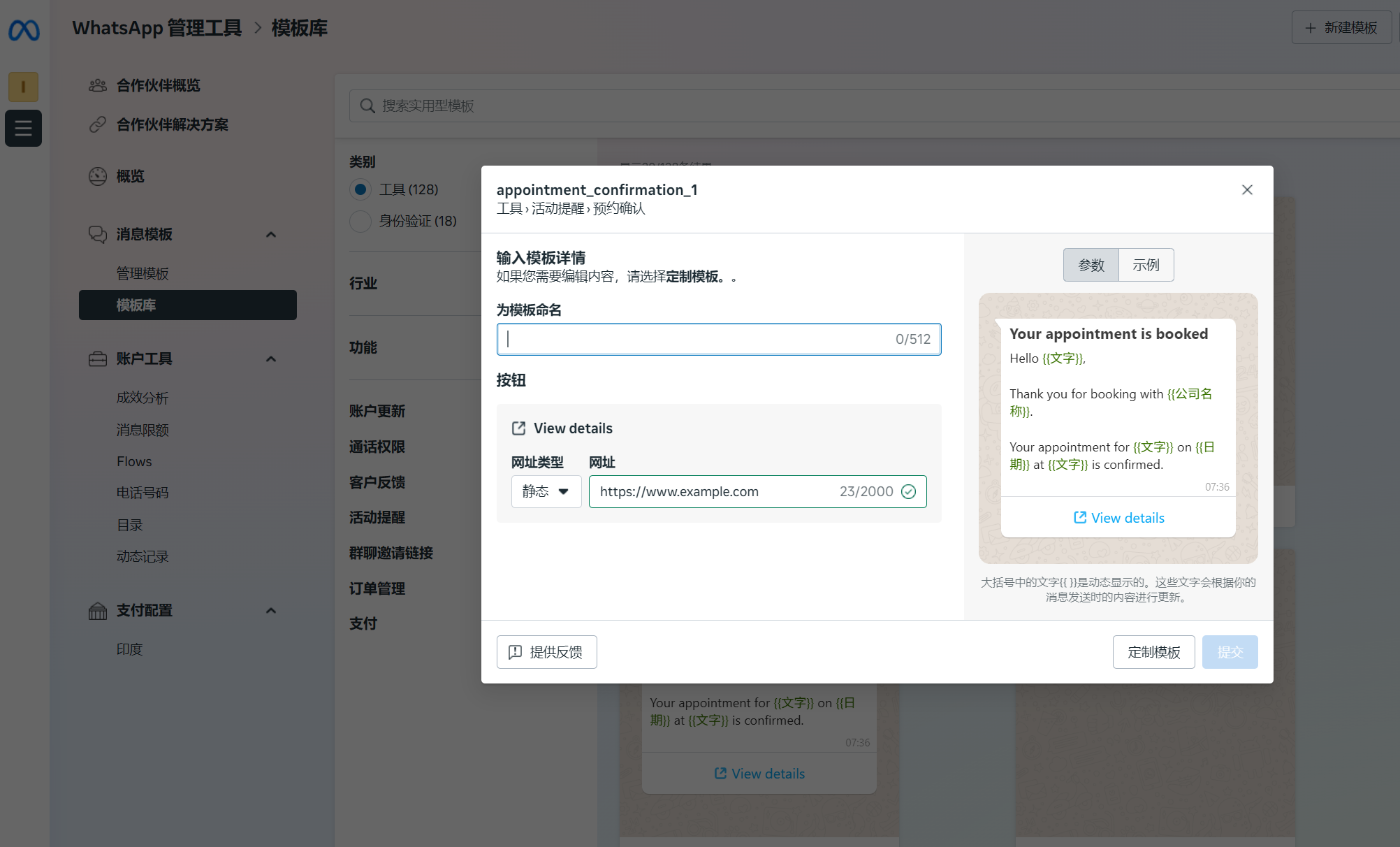The width and height of the screenshot is (1400, 847).
Task: Click the search magnifier icon
Action: pyautogui.click(x=367, y=106)
